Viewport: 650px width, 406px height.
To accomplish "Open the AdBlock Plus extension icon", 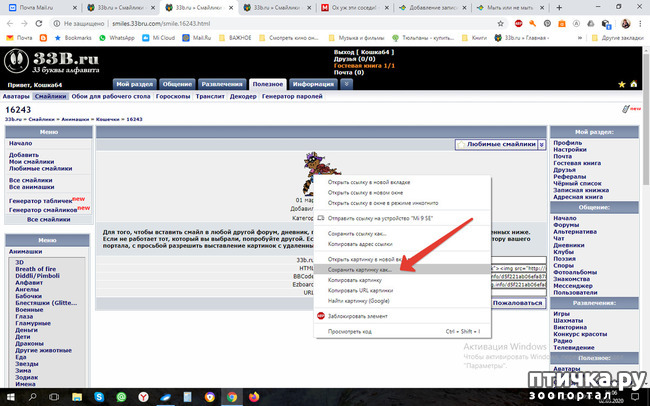I will [x=518, y=24].
